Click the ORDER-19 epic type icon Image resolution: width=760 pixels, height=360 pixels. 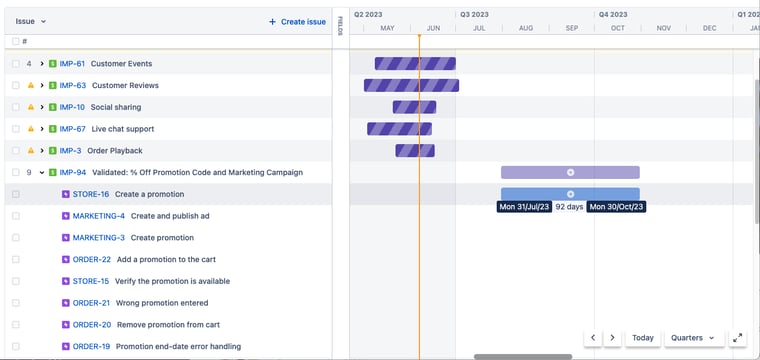coord(66,347)
